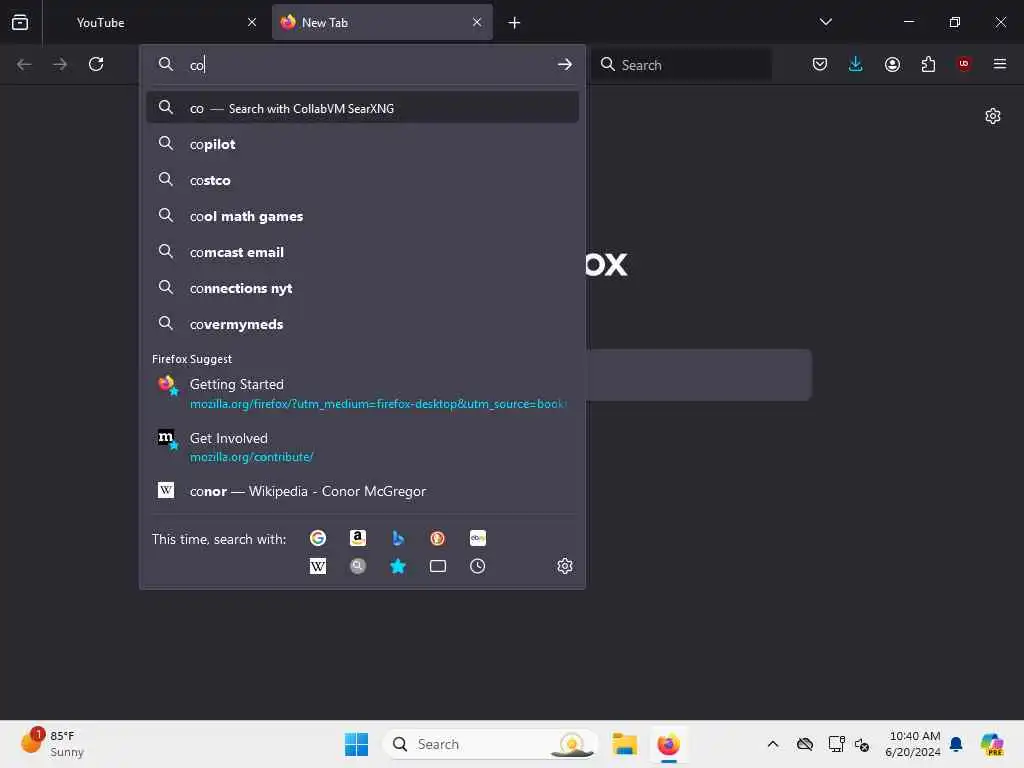Search bookmarks with the star icon
Screen dimensions: 1024x768
[398, 566]
